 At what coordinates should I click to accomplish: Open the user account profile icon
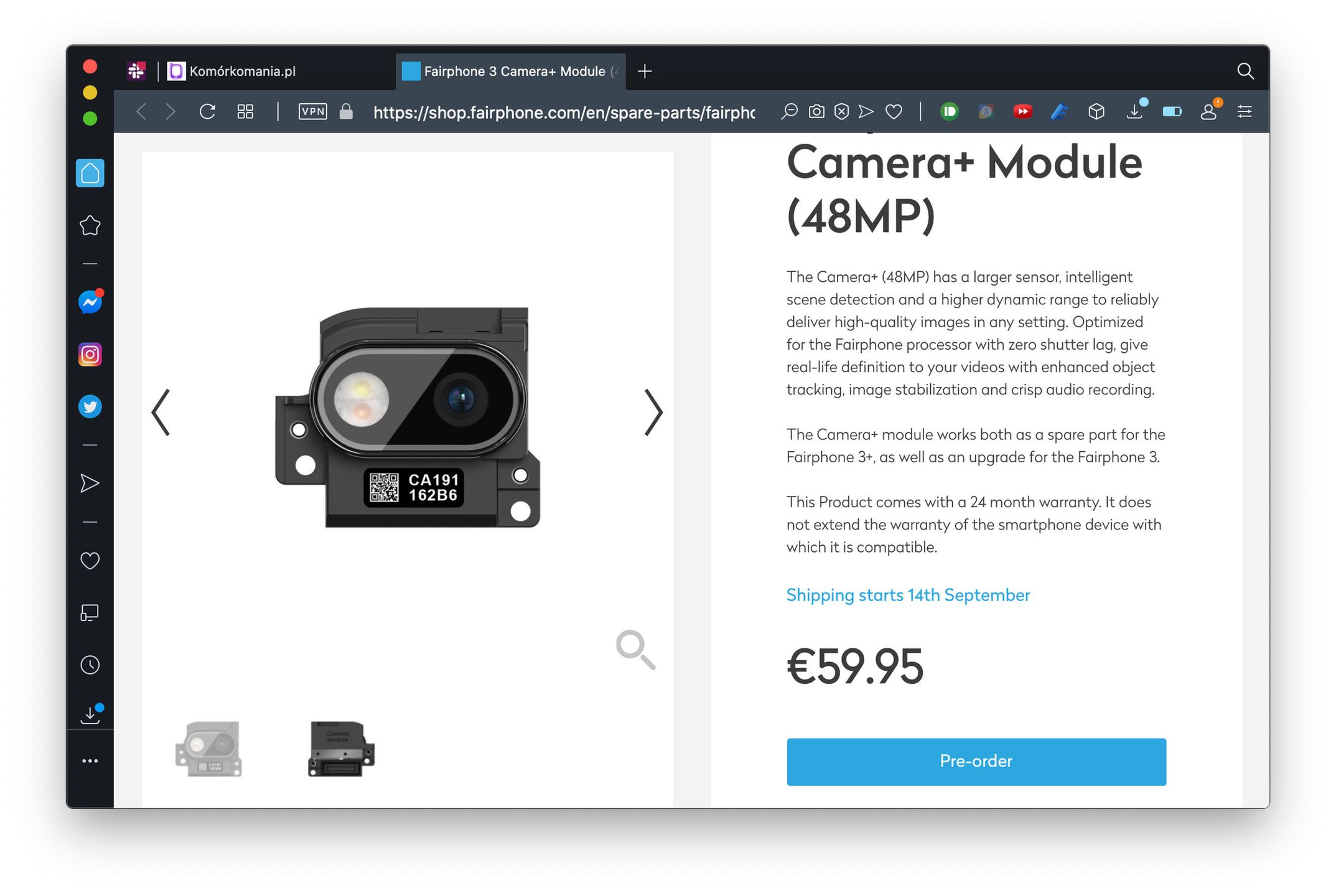click(x=1209, y=111)
